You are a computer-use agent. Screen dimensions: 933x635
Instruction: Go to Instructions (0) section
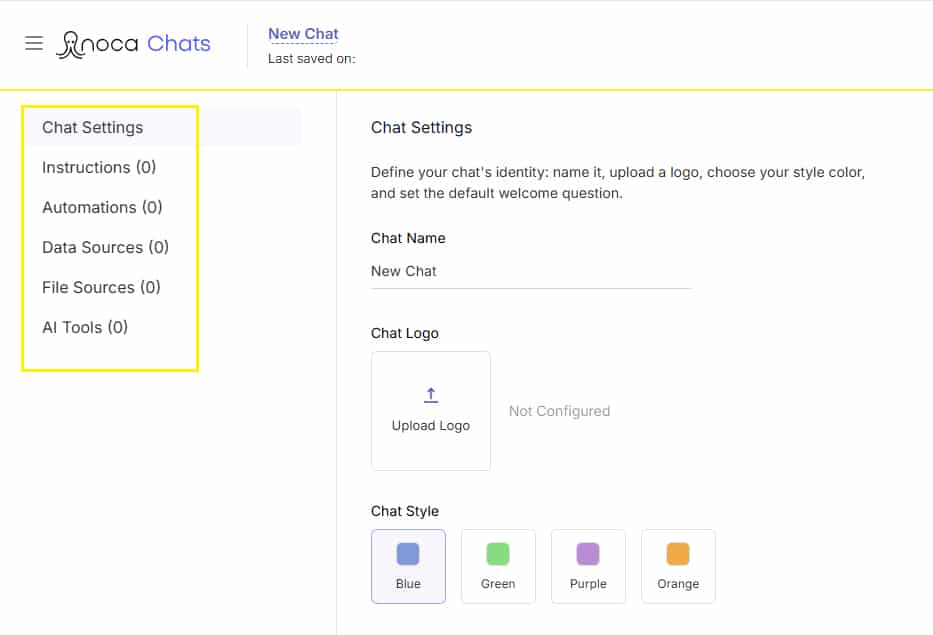click(99, 167)
